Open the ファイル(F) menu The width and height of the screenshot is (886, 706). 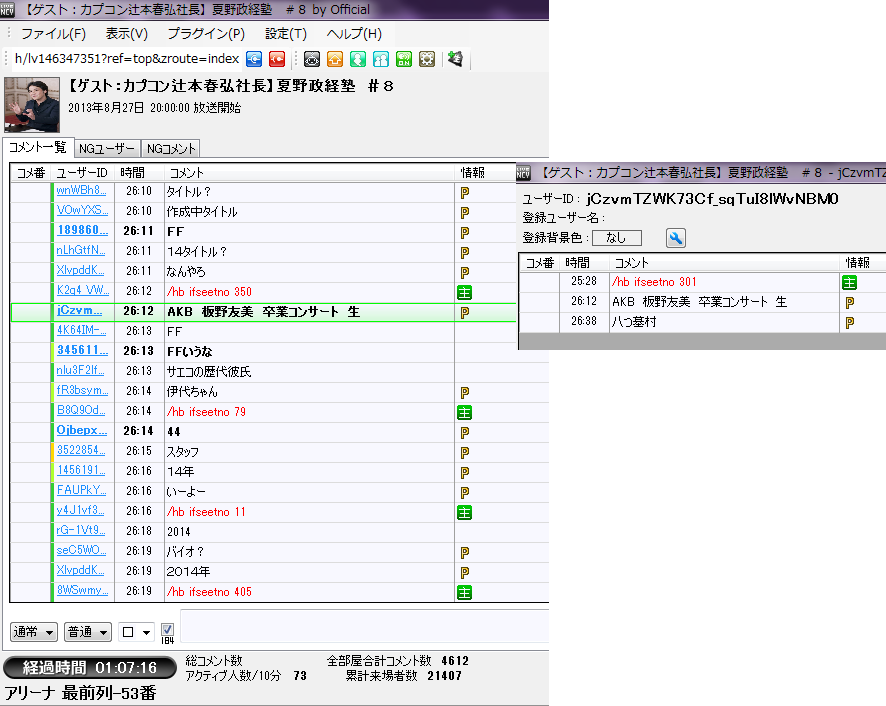point(54,34)
